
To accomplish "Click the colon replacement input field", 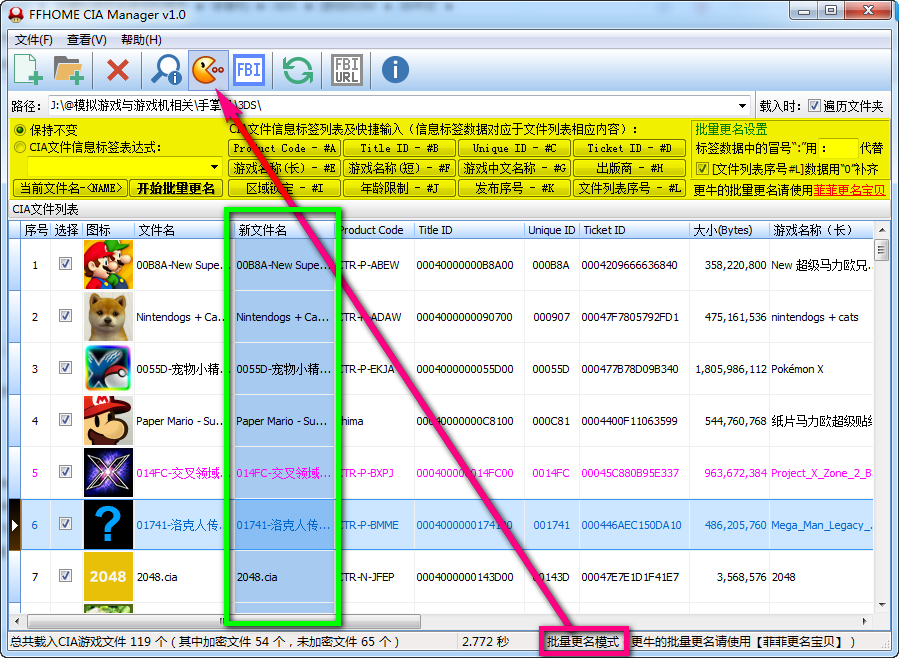I will pos(837,148).
